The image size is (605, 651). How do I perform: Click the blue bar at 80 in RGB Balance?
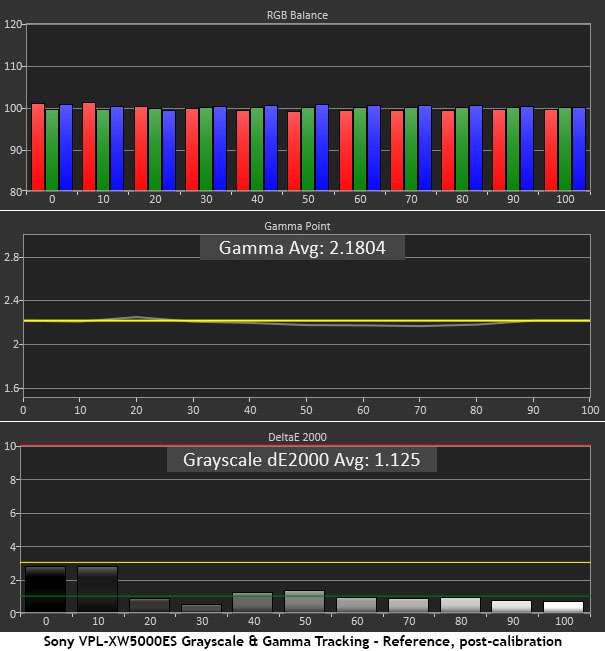(476, 149)
